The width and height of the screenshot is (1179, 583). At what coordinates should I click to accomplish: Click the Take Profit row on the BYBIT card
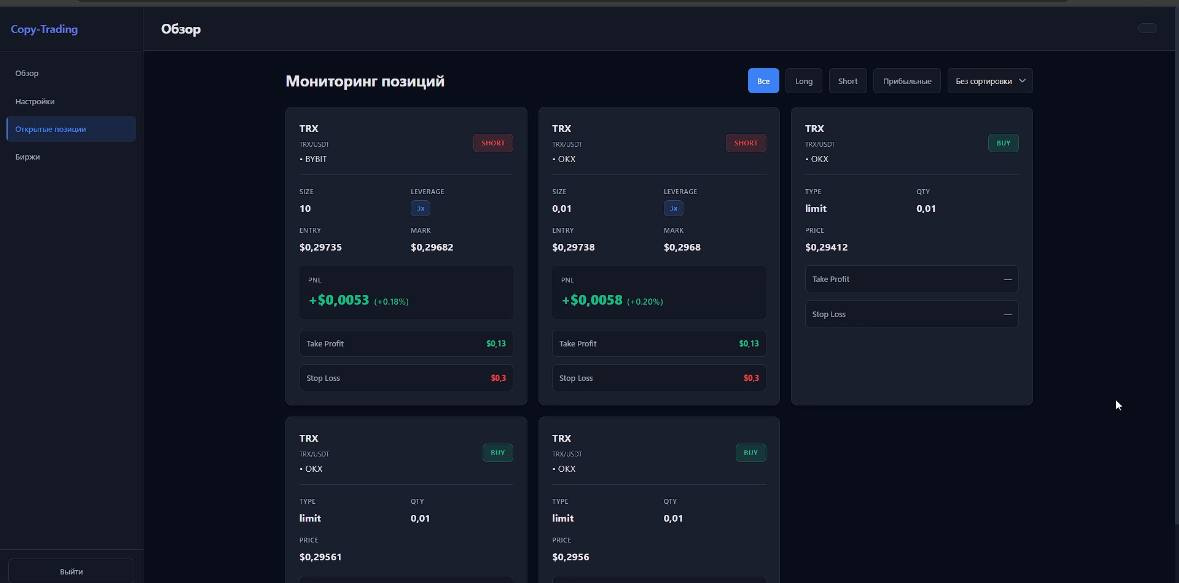[406, 344]
